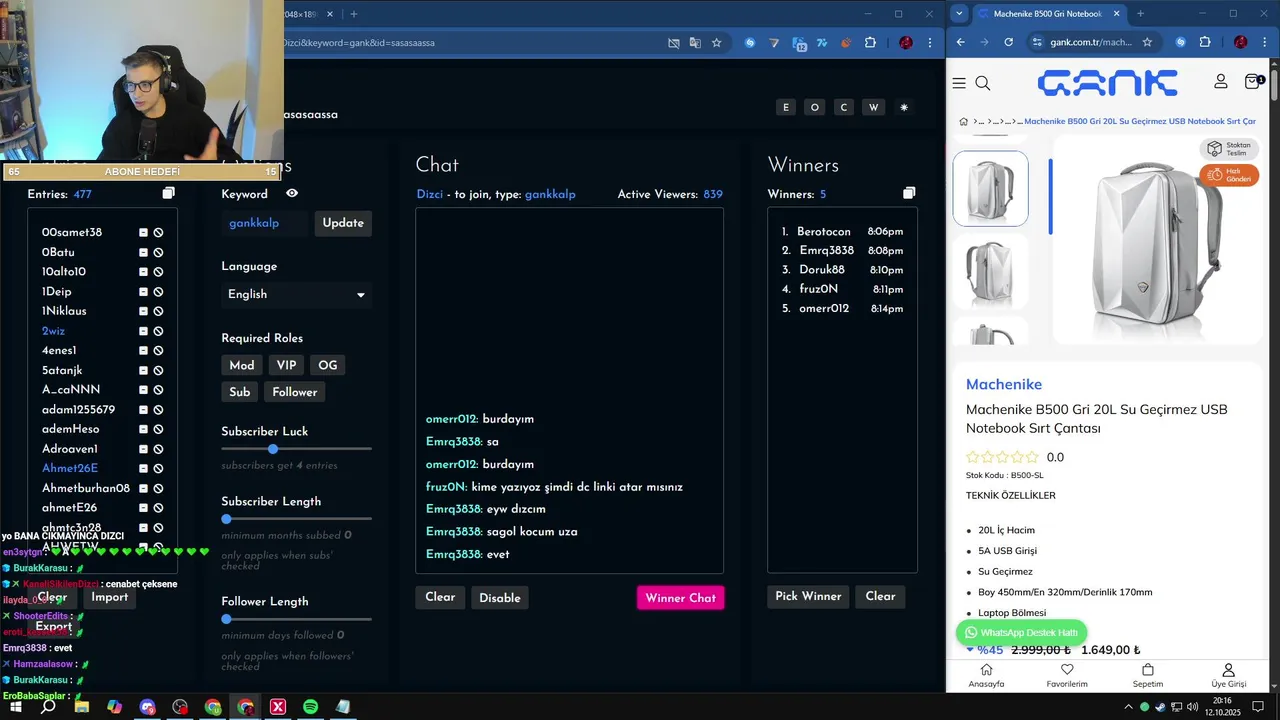Click the pink Winner Chat button

680,598
